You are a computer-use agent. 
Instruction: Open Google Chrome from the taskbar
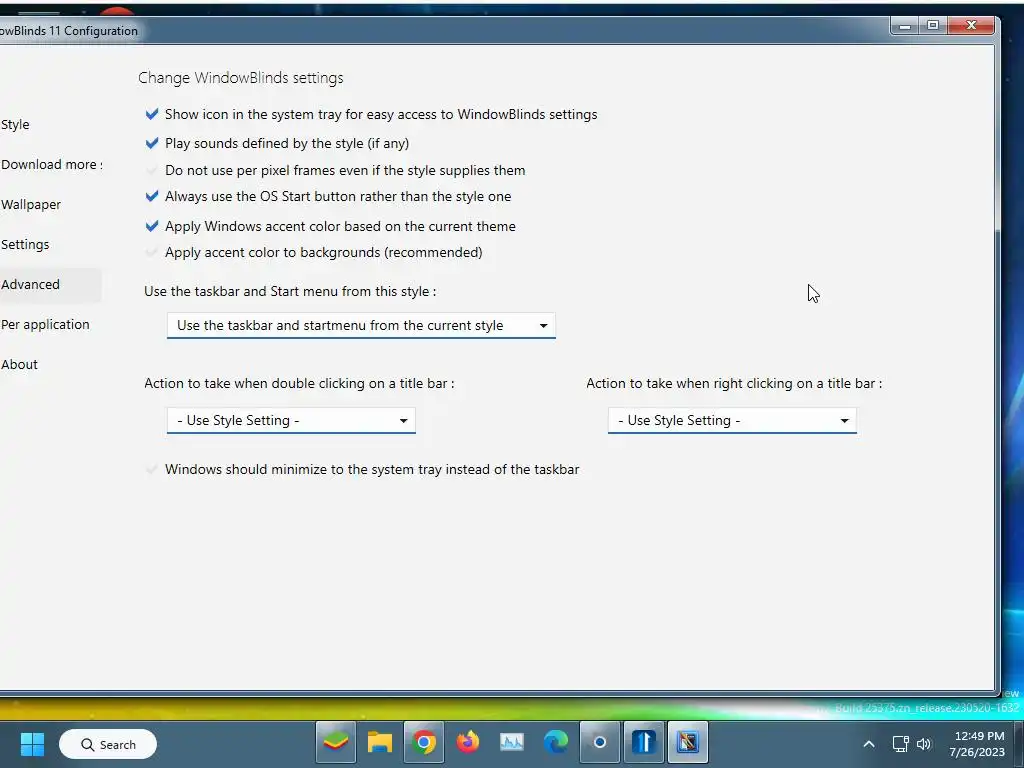coord(424,743)
